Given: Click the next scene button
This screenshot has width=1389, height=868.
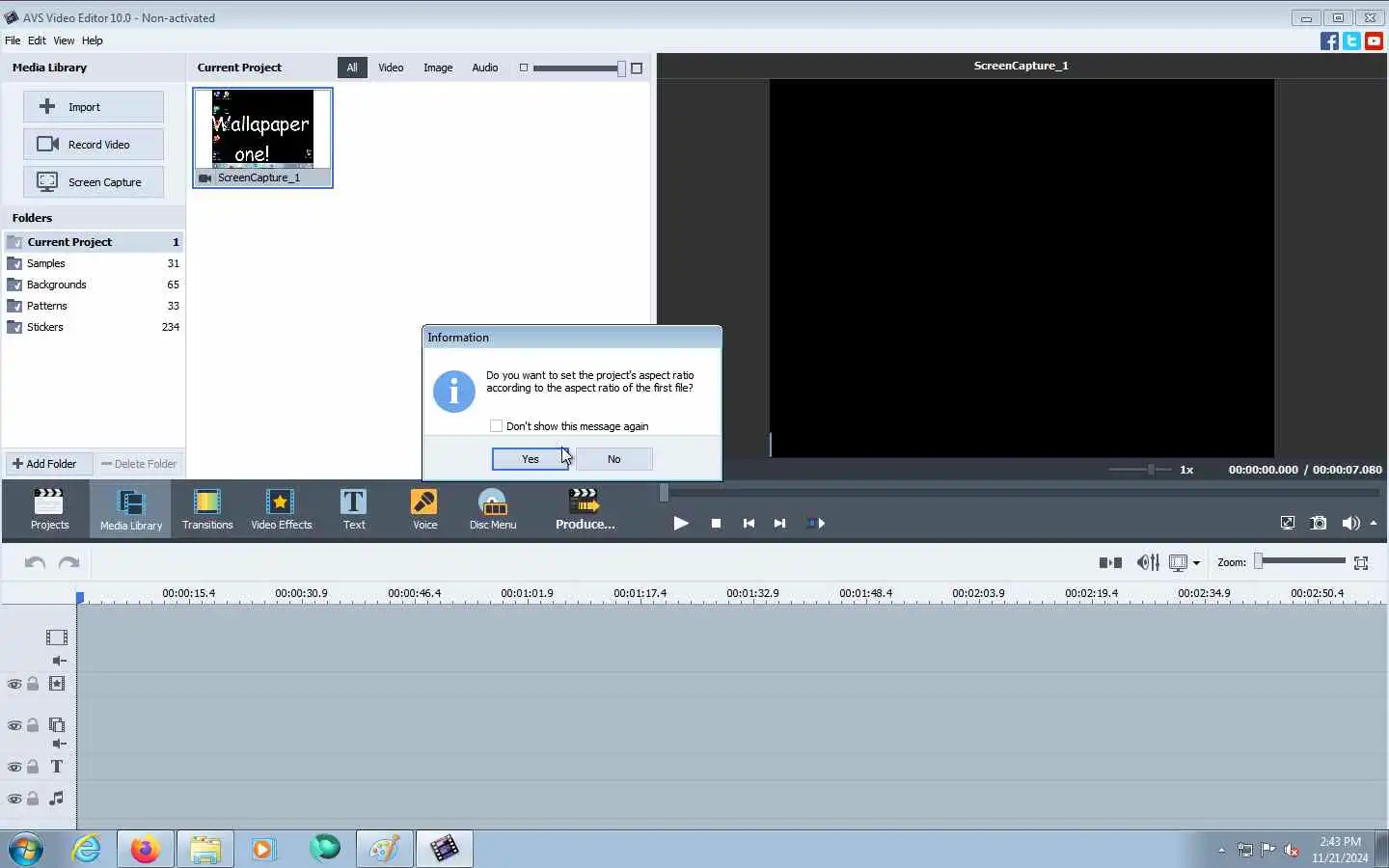Looking at the screenshot, I should click(x=816, y=523).
